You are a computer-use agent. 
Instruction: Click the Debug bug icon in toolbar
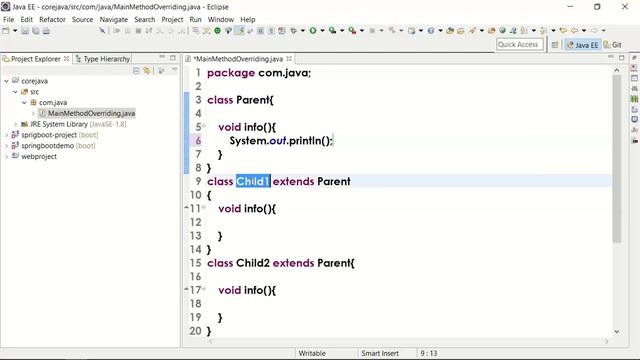pos(293,31)
